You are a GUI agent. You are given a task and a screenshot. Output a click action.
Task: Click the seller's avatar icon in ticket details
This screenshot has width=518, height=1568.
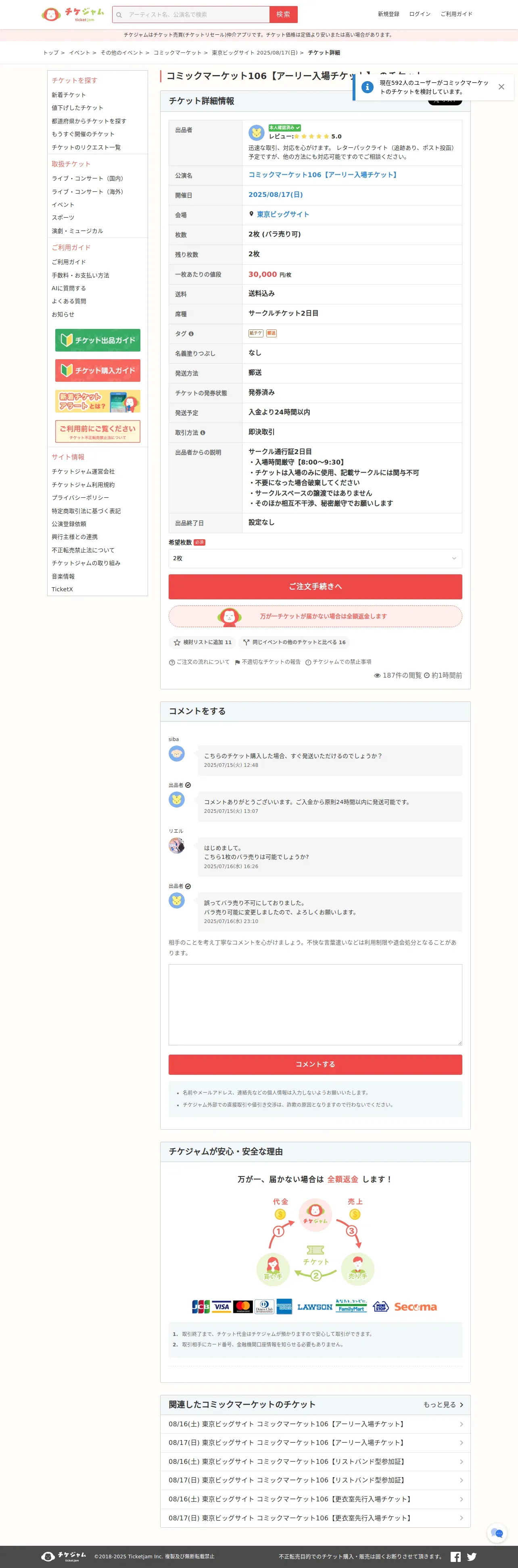point(256,133)
